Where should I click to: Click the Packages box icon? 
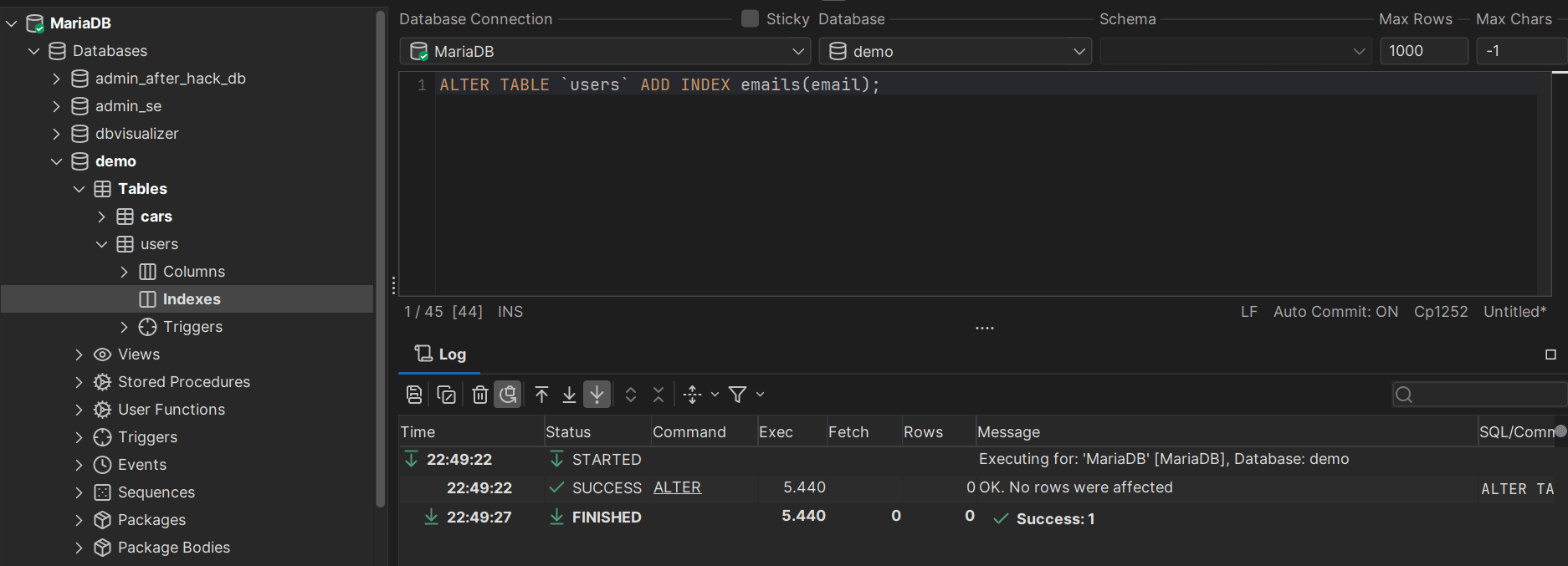coord(102,520)
